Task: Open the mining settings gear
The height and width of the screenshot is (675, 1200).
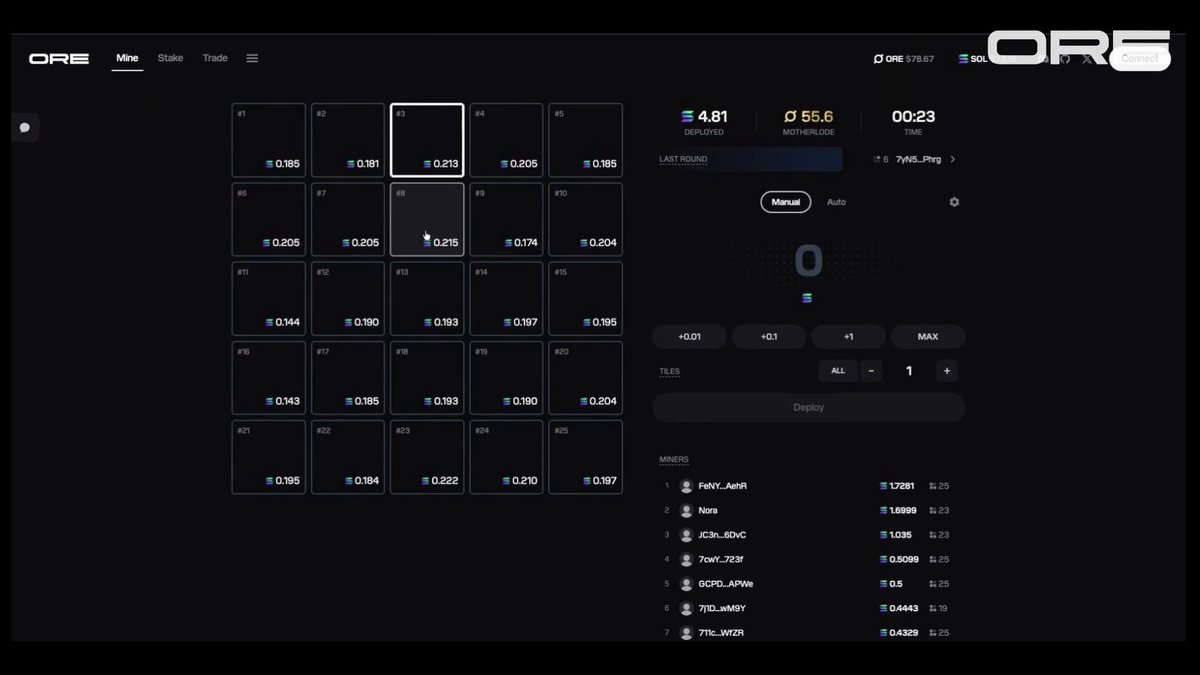Action: [954, 202]
